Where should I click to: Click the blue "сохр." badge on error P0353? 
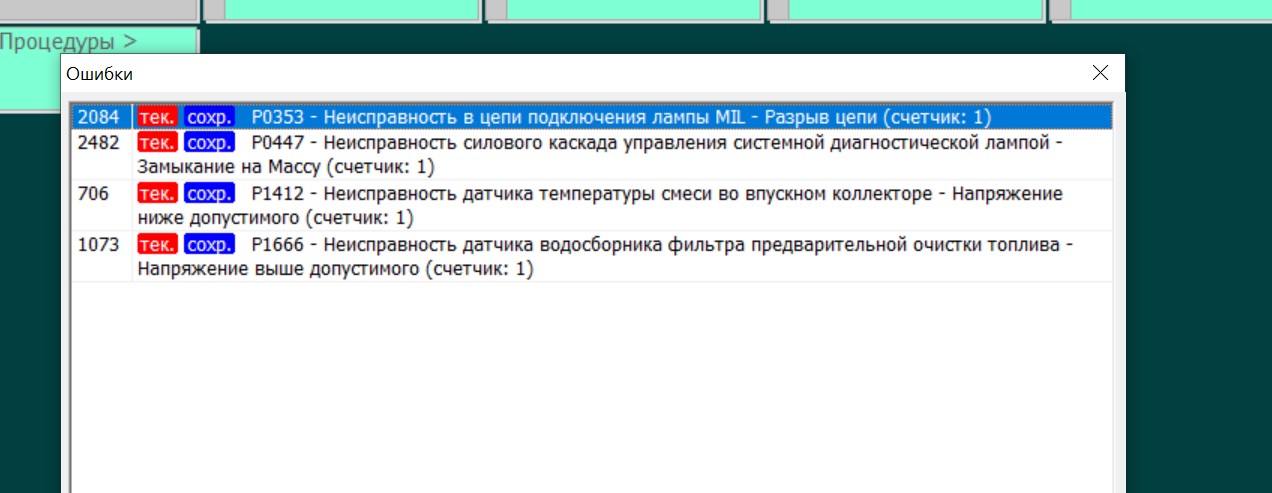pyautogui.click(x=209, y=117)
